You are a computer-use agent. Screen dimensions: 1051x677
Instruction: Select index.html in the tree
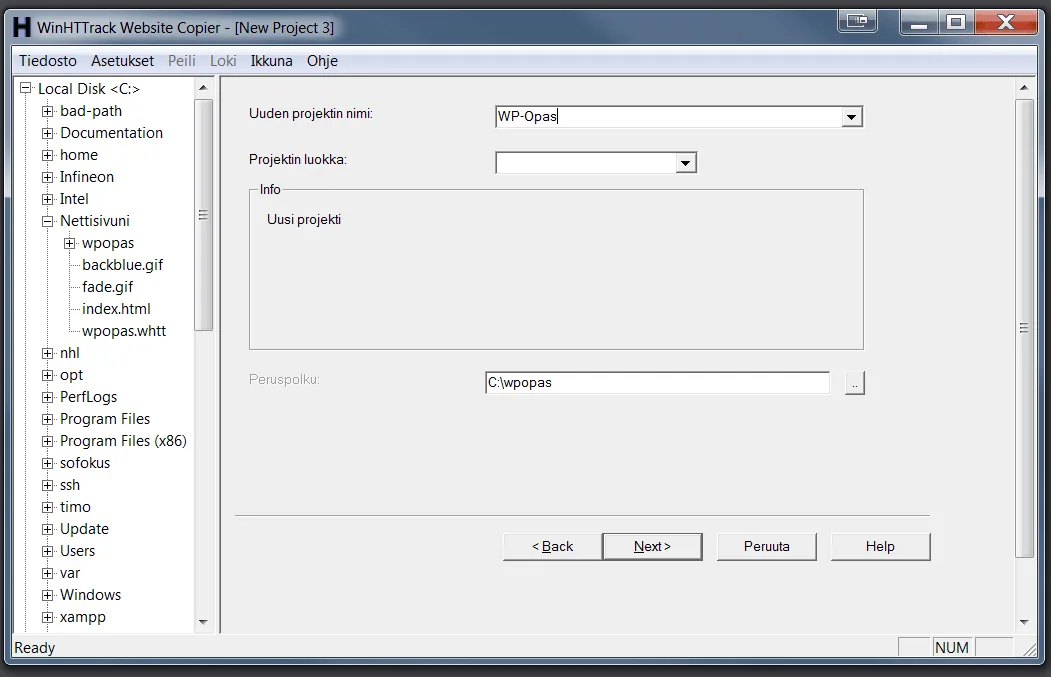tap(116, 309)
